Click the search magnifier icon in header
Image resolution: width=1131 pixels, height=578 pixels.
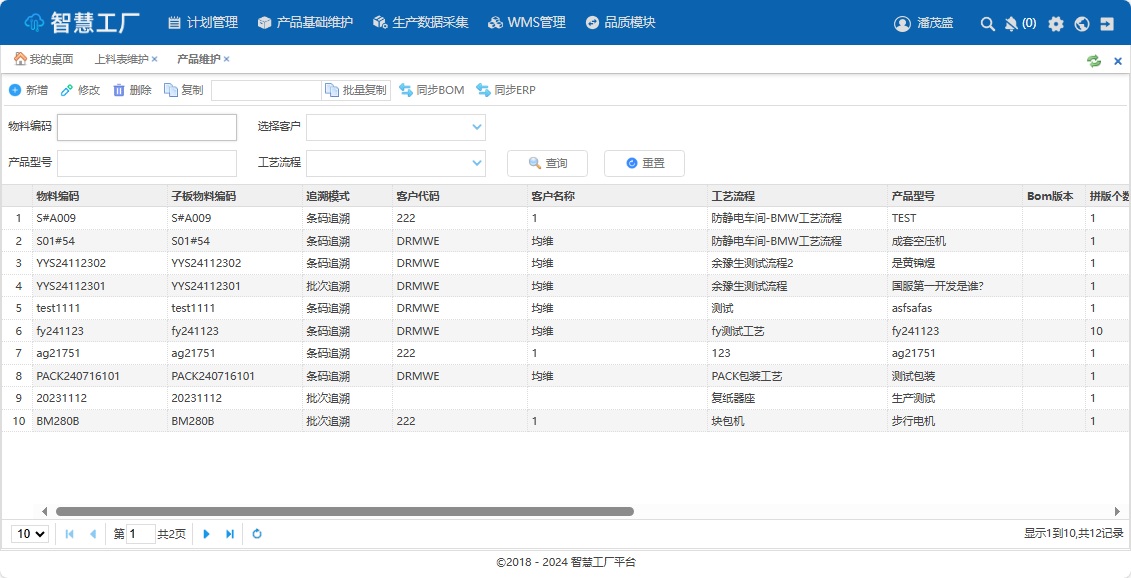987,23
